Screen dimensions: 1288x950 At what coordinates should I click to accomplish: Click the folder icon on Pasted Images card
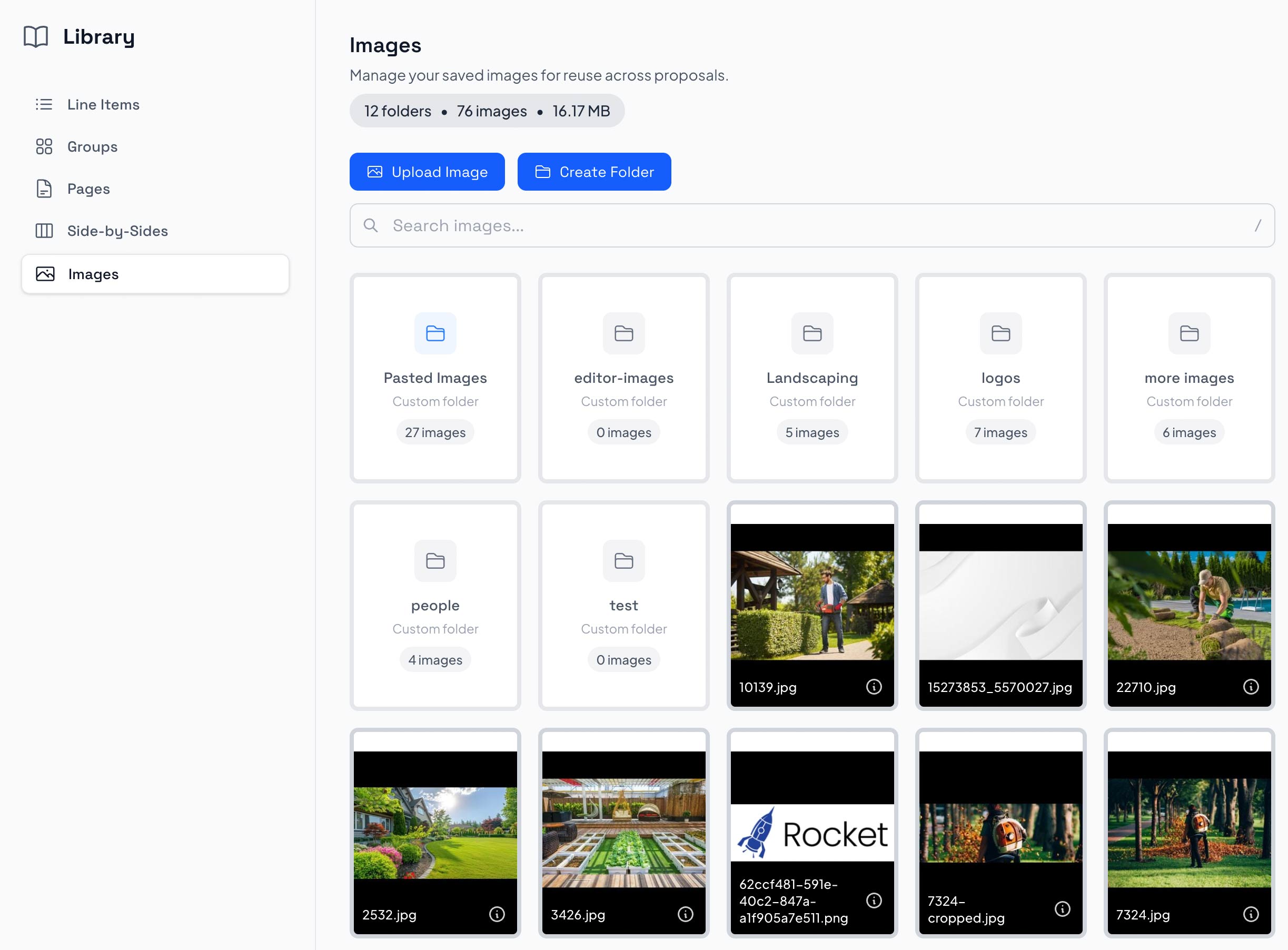click(435, 333)
